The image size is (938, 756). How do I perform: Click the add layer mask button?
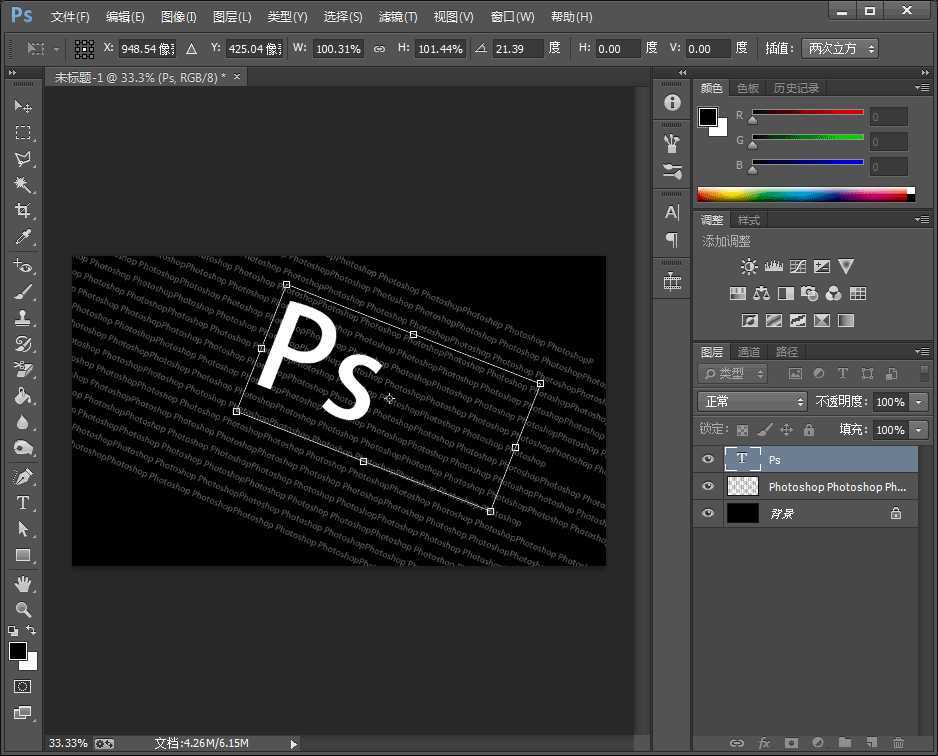[x=792, y=744]
